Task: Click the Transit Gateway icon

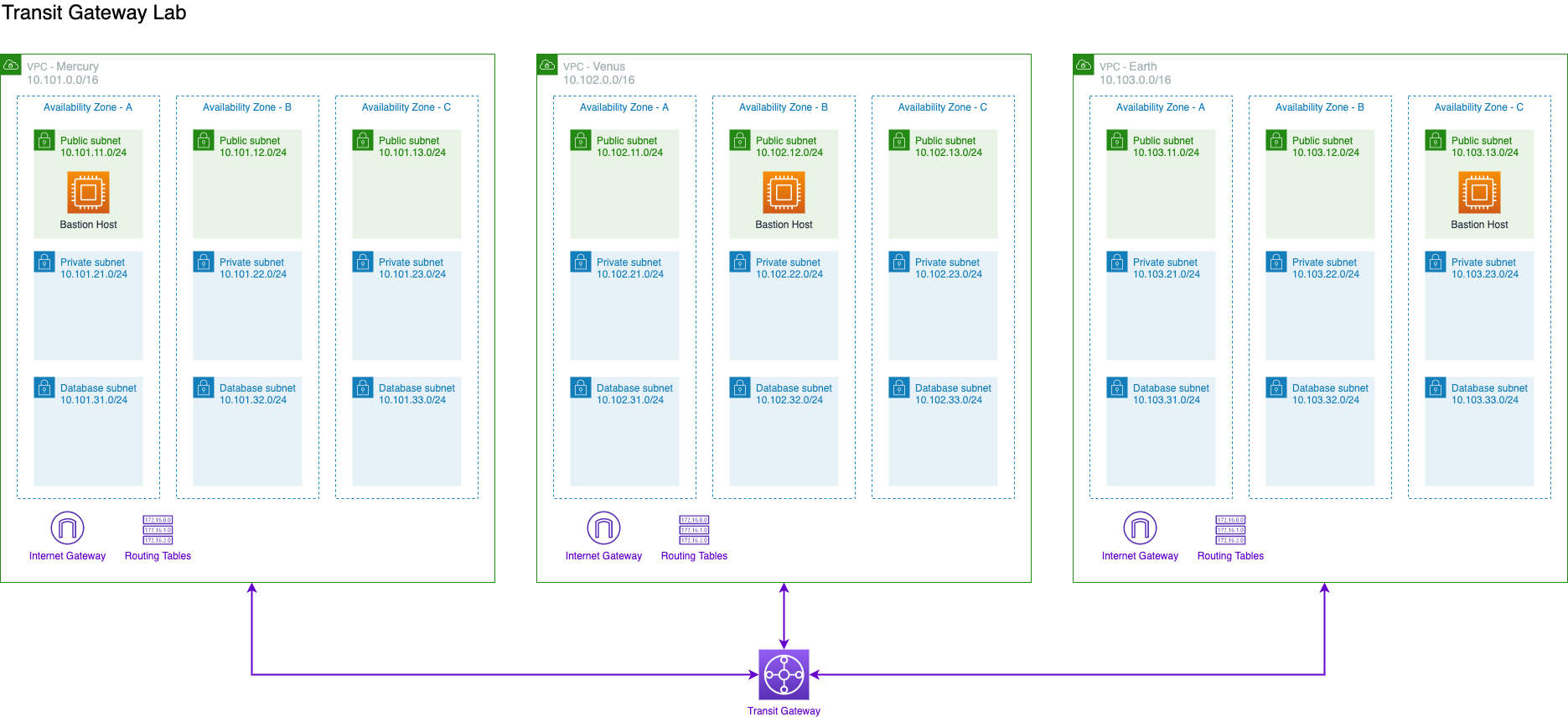Action: (x=784, y=674)
